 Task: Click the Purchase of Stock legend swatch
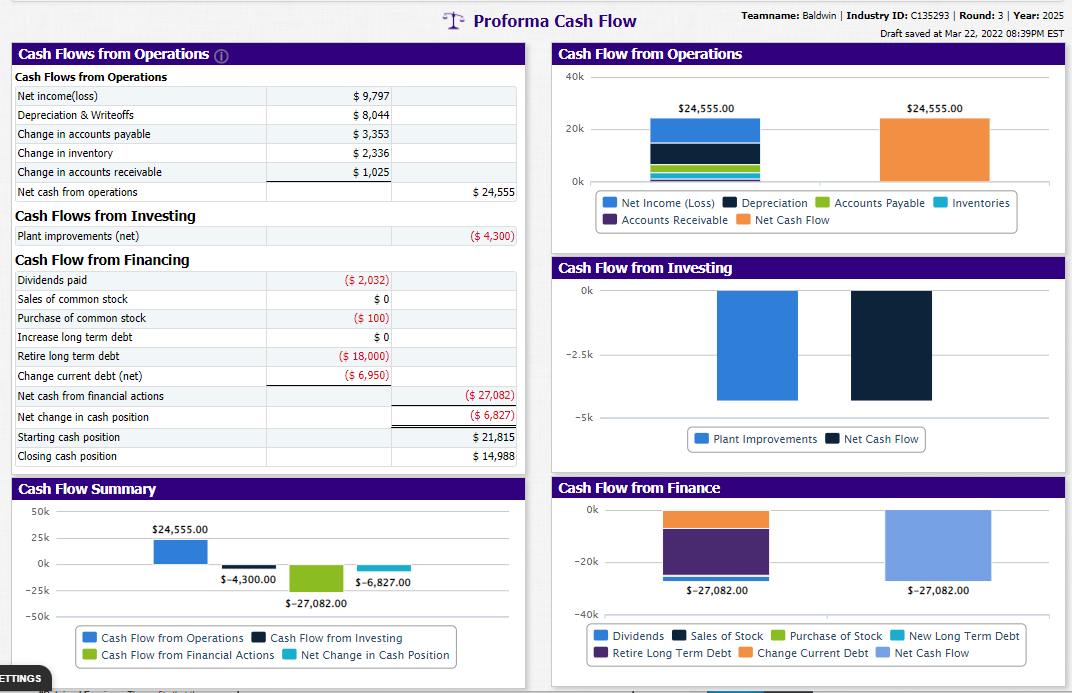tap(778, 636)
